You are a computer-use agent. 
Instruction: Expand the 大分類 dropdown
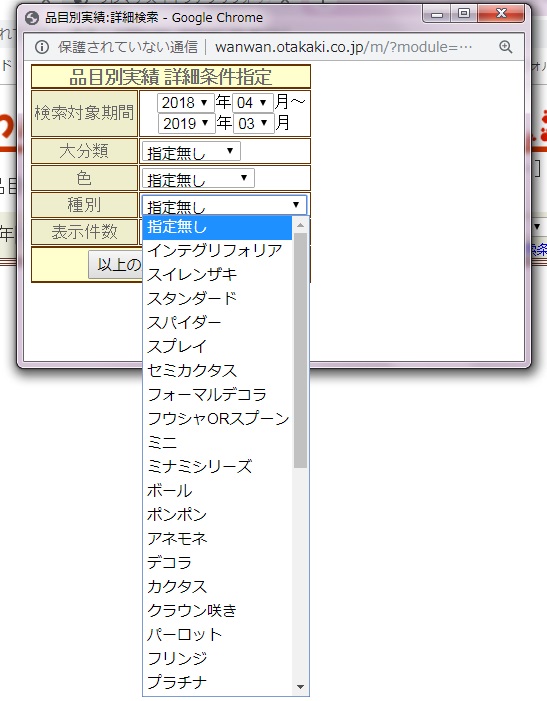[191, 151]
